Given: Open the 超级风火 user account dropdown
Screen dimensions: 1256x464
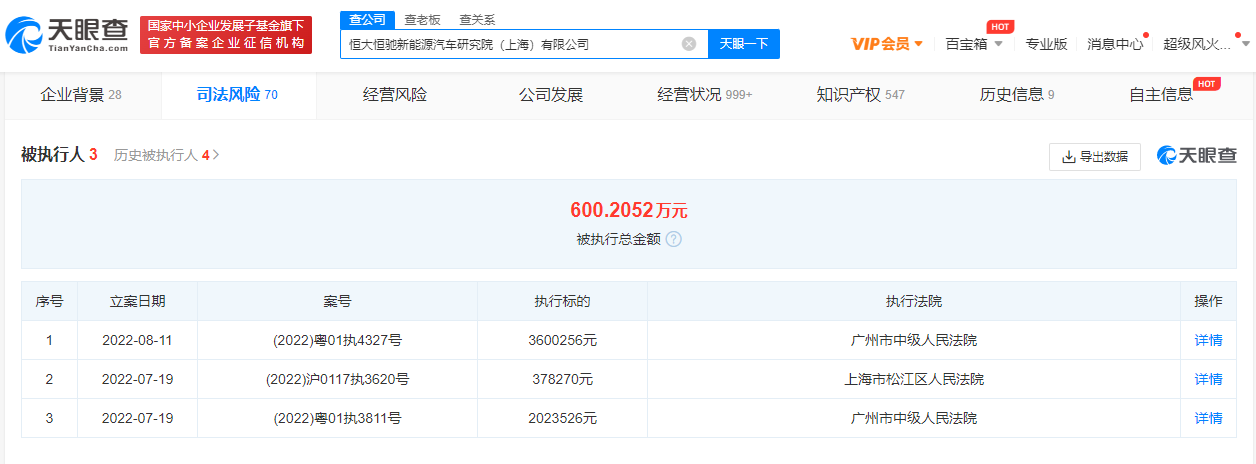Looking at the screenshot, I should coord(1206,44).
